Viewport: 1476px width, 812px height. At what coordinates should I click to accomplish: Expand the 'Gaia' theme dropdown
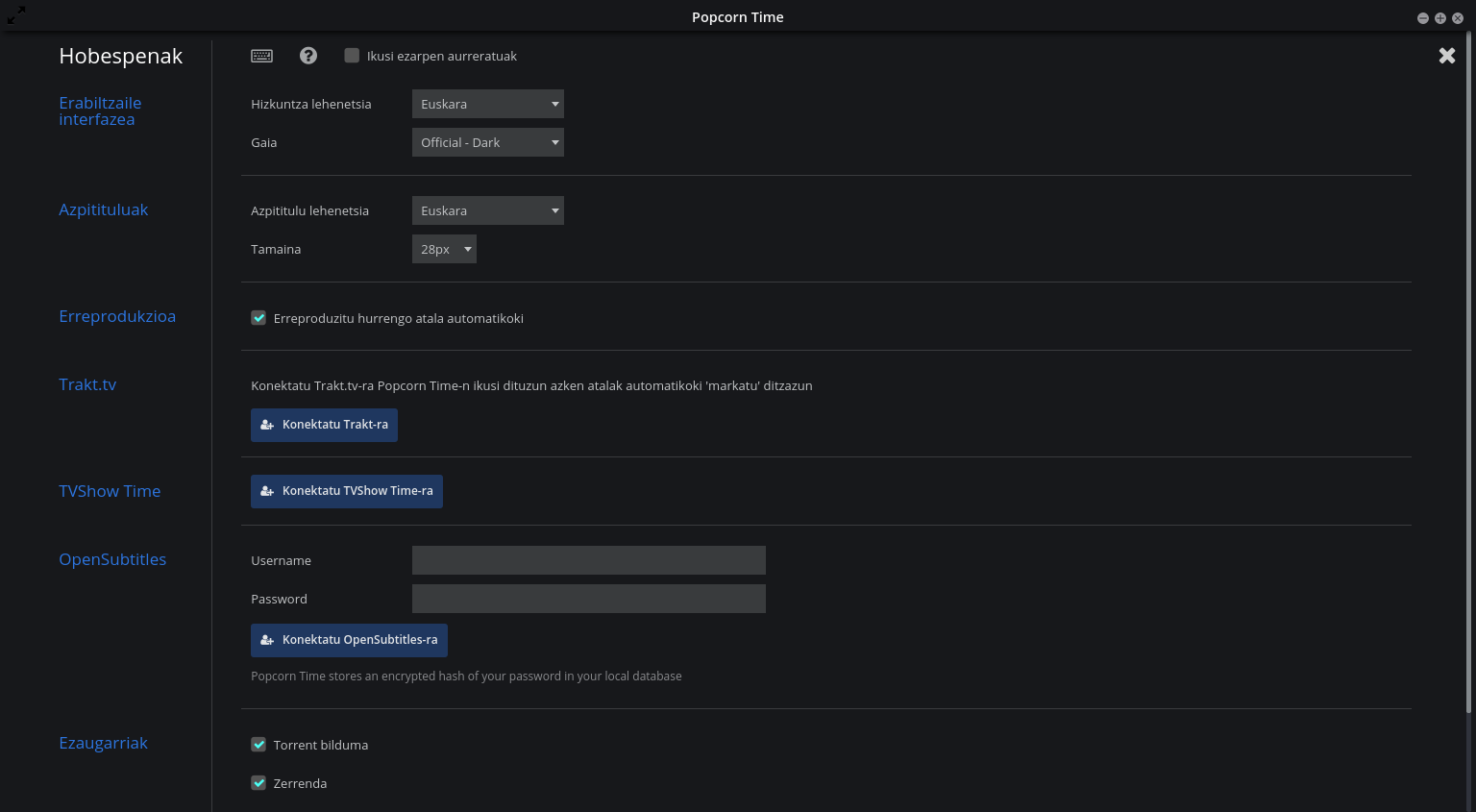487,142
